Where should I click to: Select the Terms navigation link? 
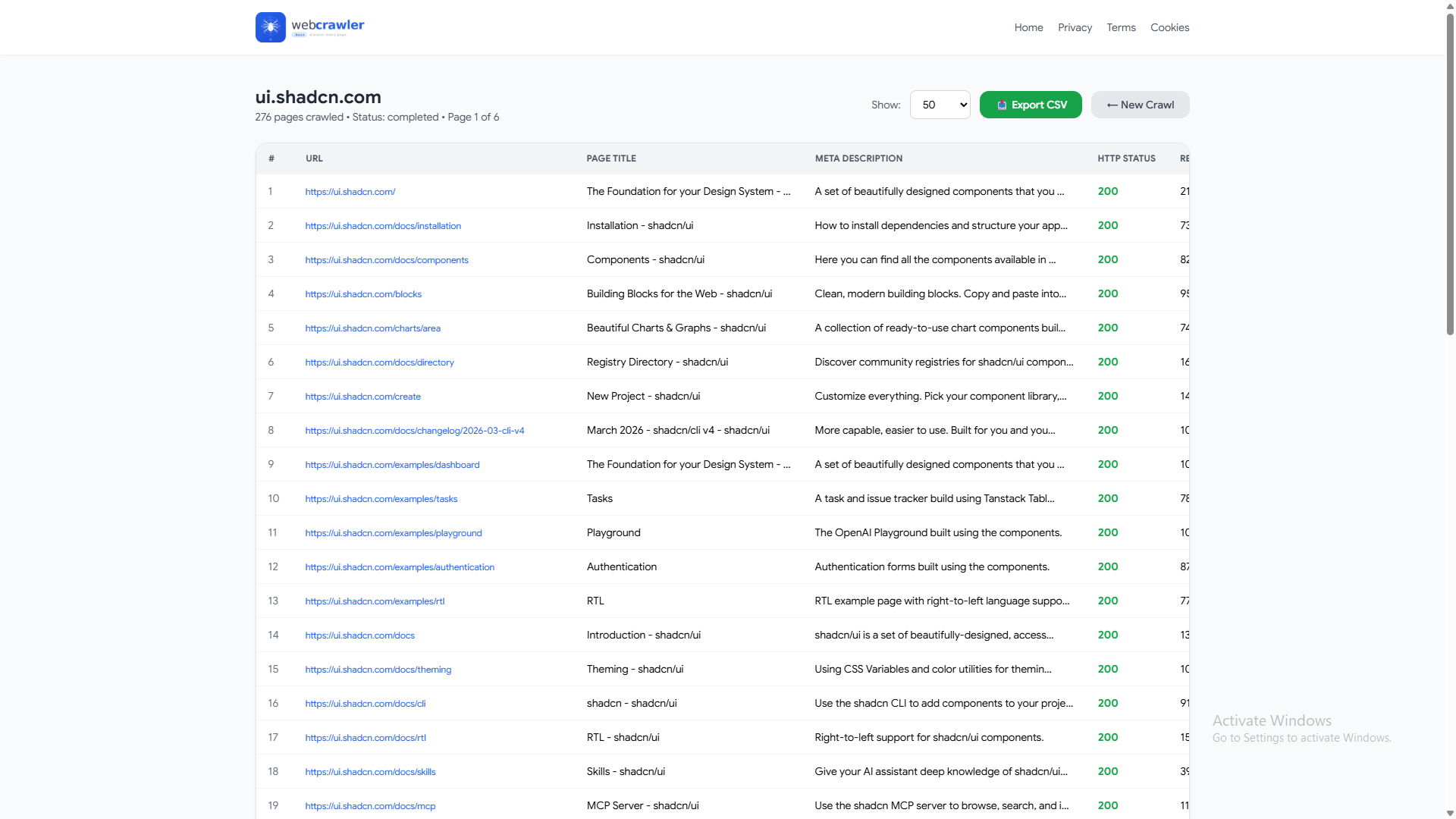[1121, 27]
